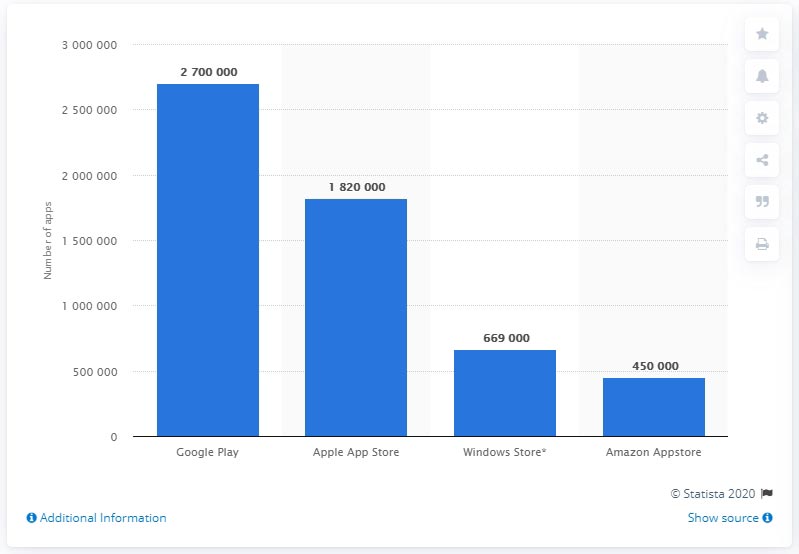Viewport: 799px width, 554px height.
Task: Click the flag icon beside Statista 2020
Action: click(x=766, y=493)
